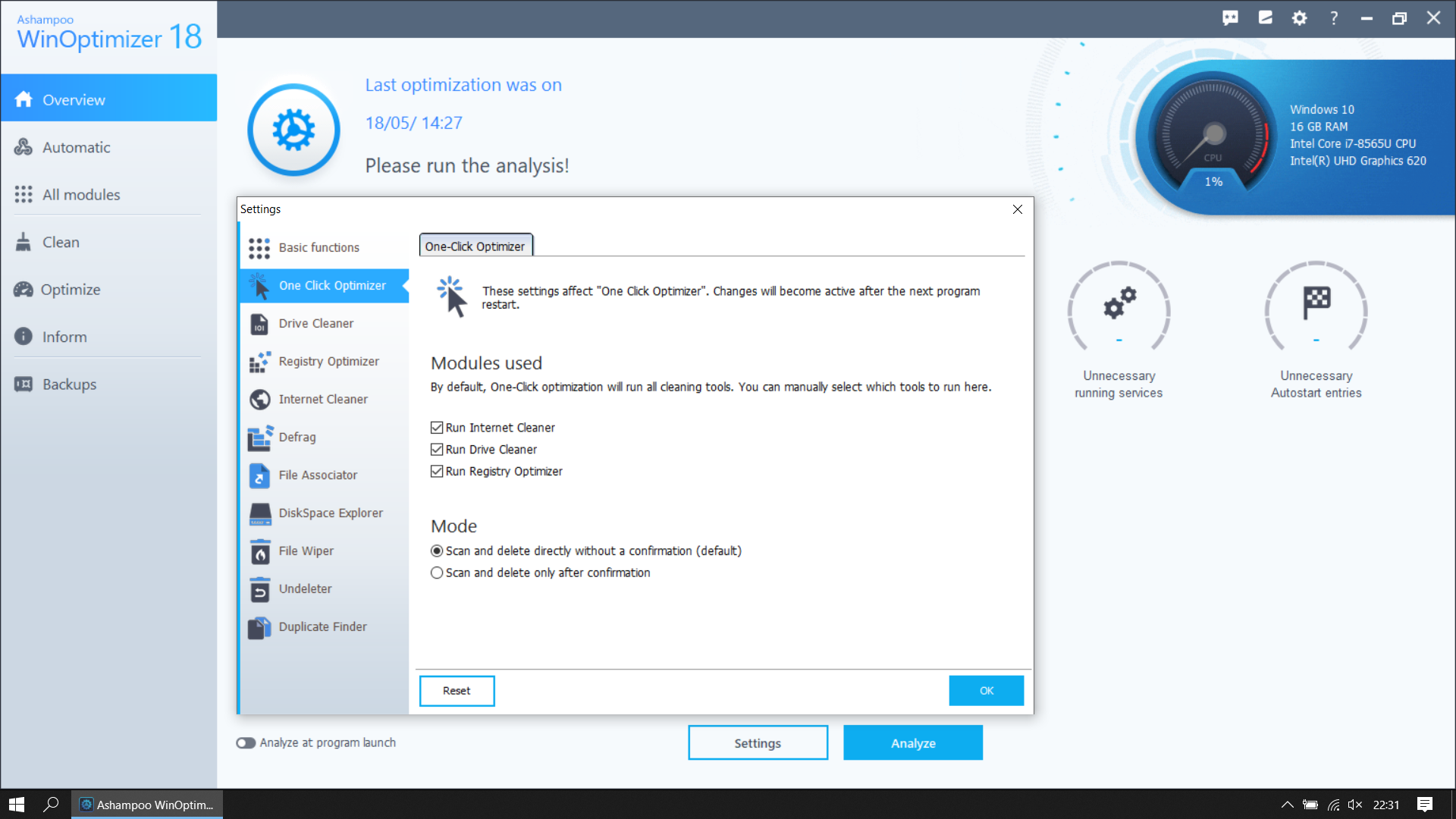The height and width of the screenshot is (819, 1456).
Task: Show hidden tray icons chevron
Action: 1287,805
